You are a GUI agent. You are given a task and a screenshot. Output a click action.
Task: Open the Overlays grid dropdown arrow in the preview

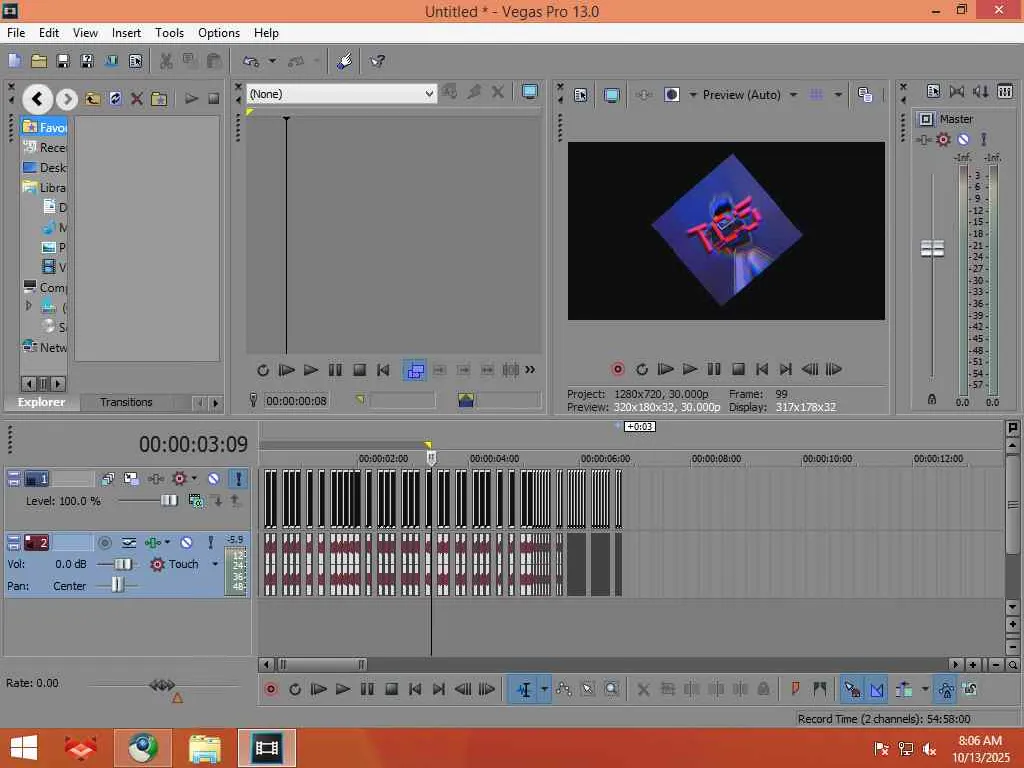[x=838, y=95]
